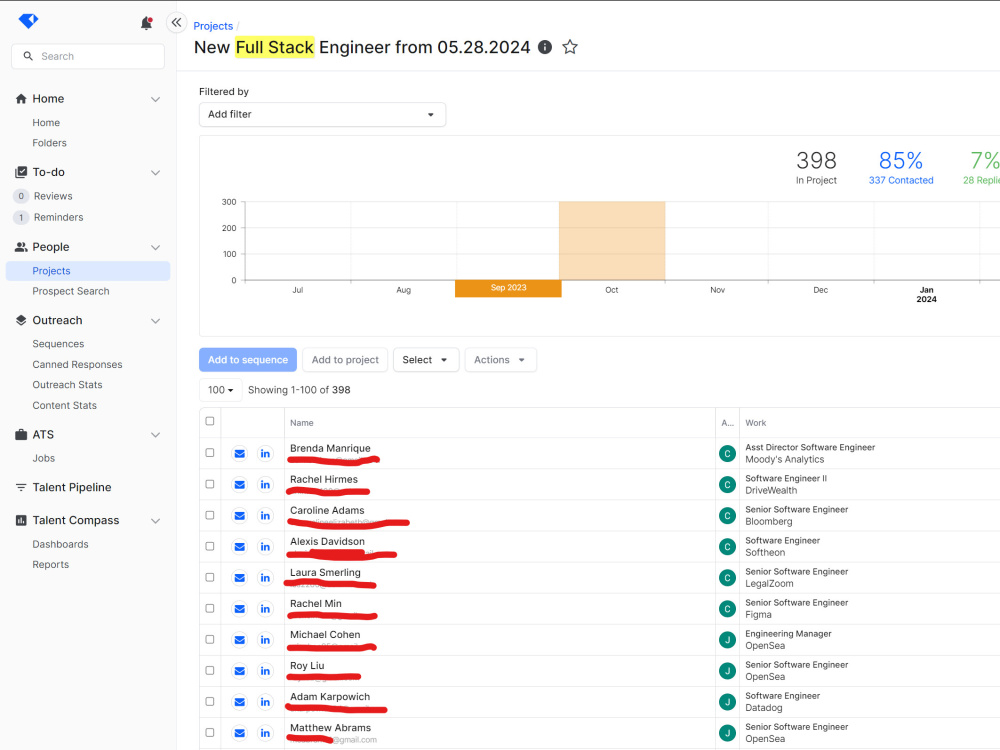The image size is (1000, 750).
Task: Select the Sep 2023 timeline marker
Action: click(508, 288)
